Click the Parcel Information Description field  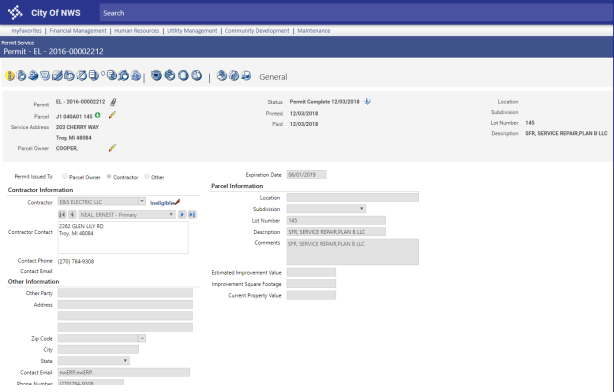[x=336, y=232]
